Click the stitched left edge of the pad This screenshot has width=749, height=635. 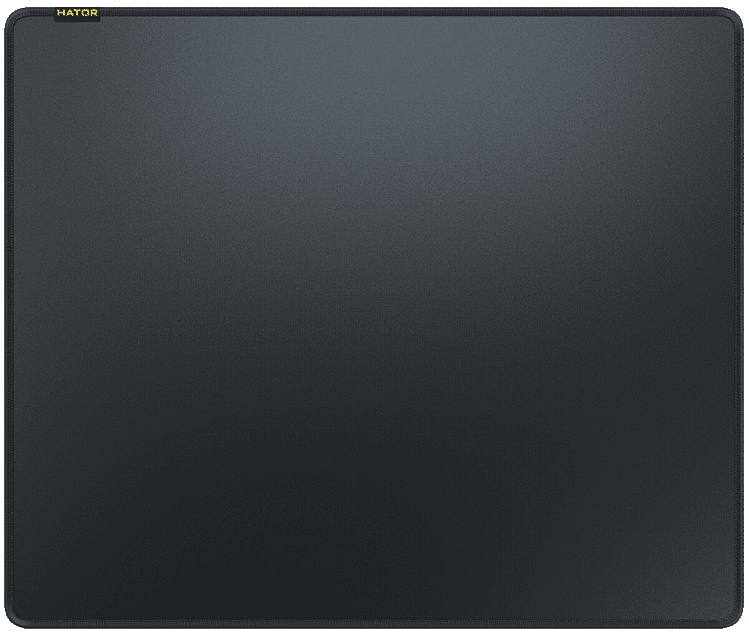click(x=9, y=318)
